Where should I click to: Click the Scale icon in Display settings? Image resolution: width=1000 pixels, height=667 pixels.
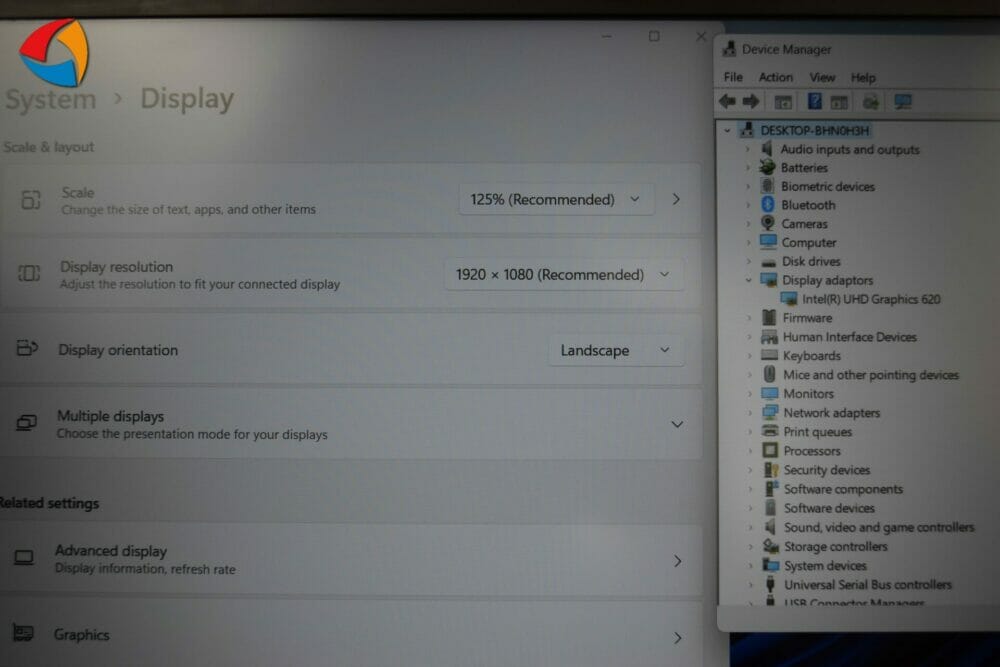point(31,200)
